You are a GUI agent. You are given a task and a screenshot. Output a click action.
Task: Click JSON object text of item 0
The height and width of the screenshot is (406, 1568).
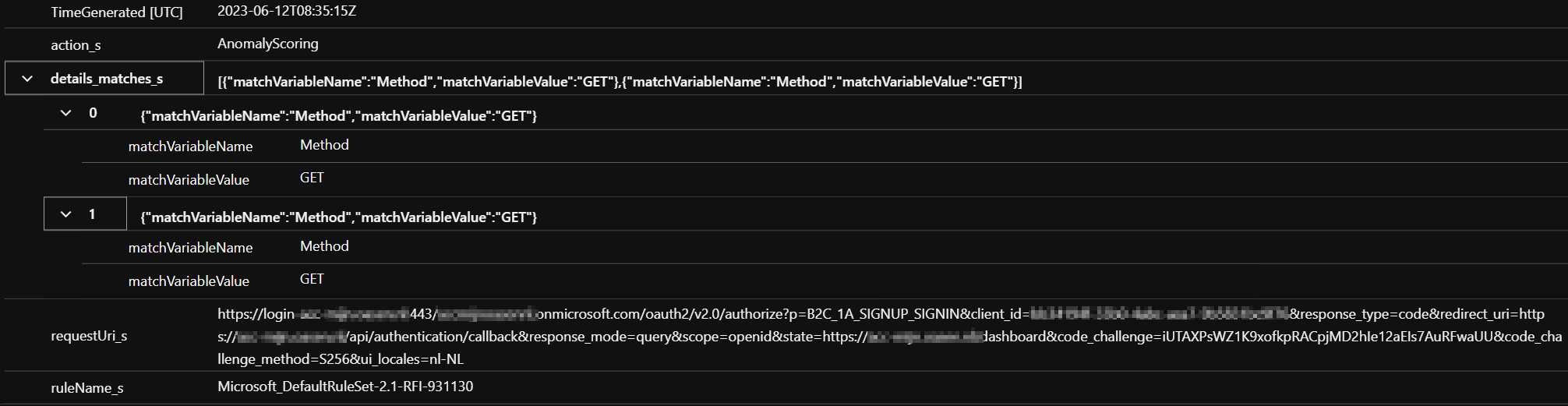[339, 116]
